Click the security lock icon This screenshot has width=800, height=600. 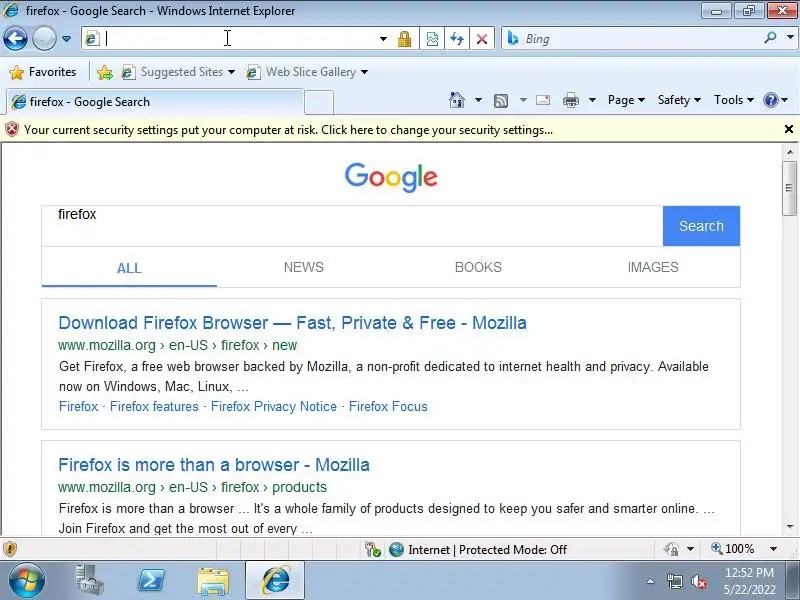click(404, 39)
